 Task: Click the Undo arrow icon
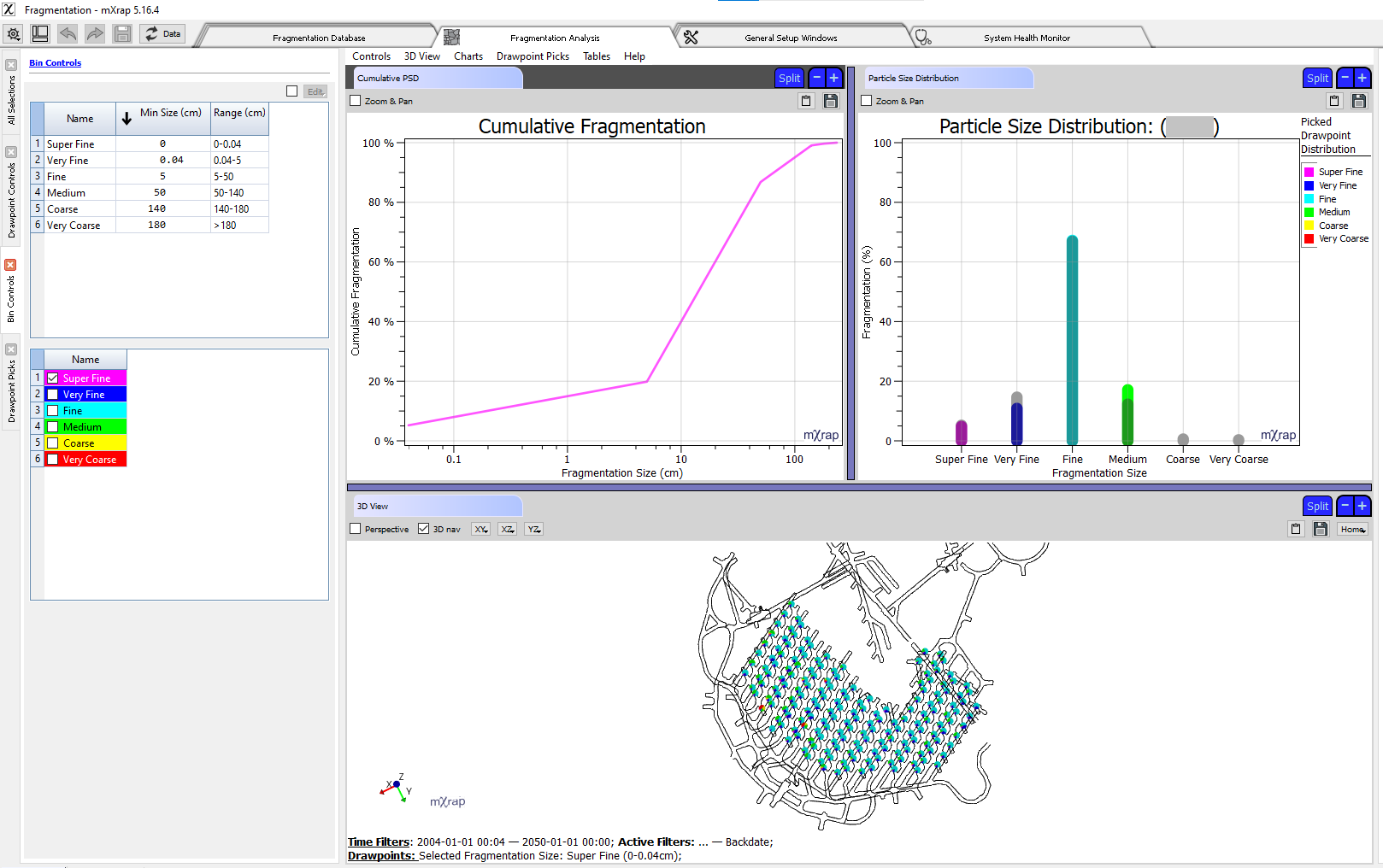coord(68,33)
